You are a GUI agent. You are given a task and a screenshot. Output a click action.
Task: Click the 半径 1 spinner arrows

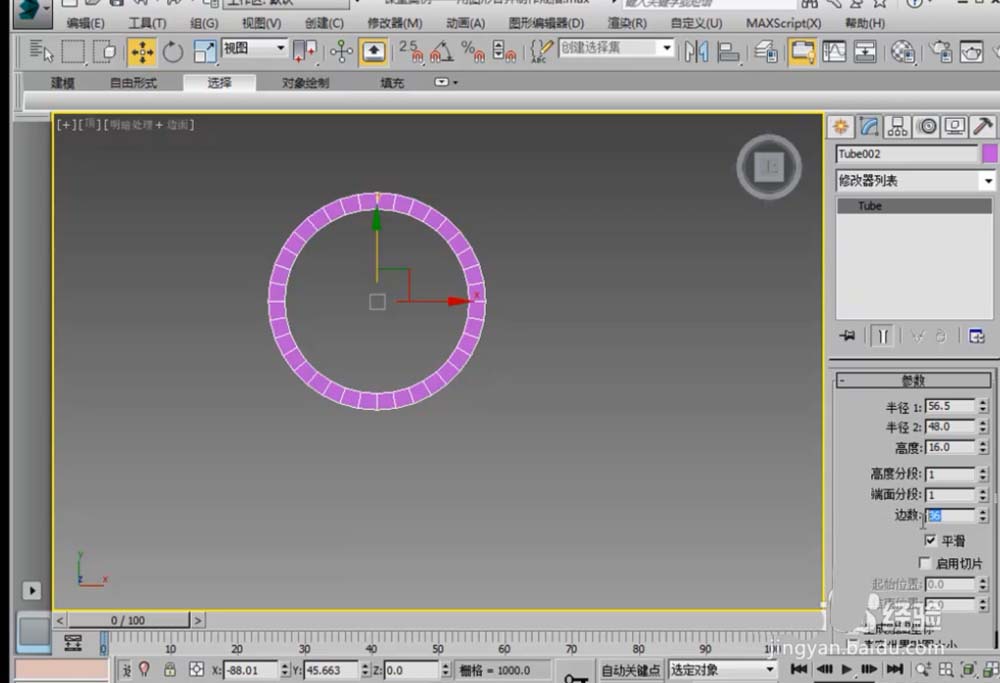click(x=983, y=406)
